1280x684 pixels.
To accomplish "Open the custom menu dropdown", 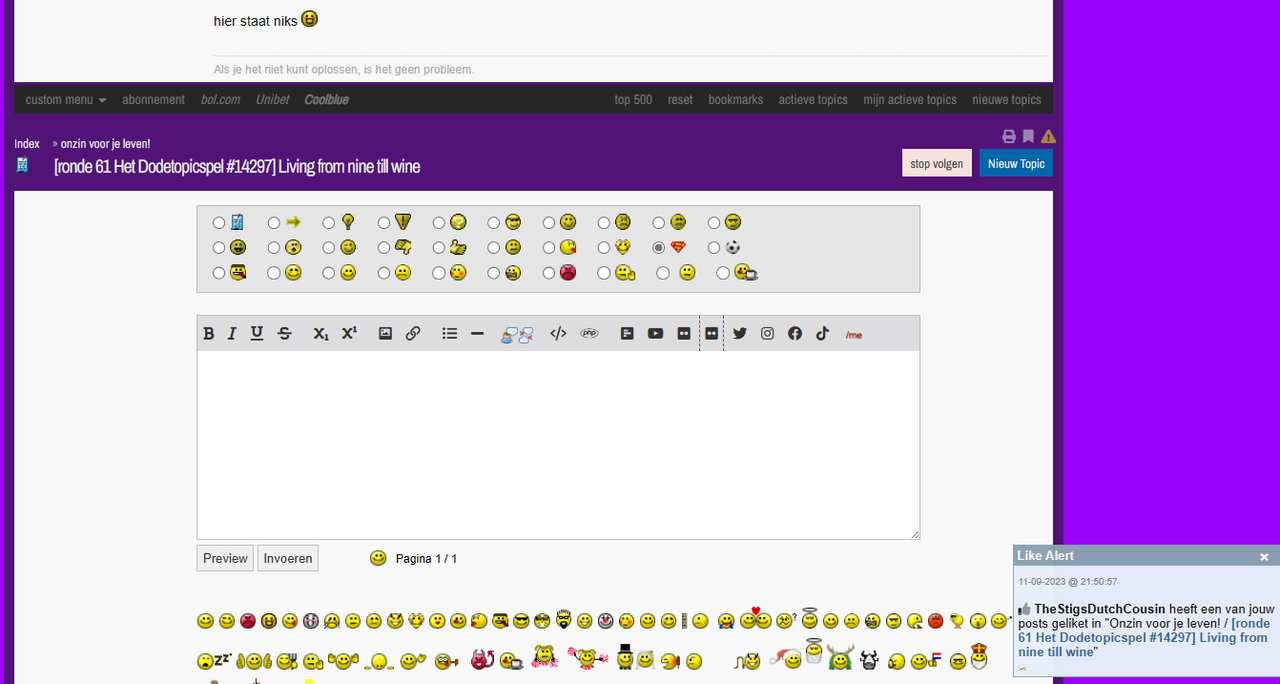I will click(66, 100).
